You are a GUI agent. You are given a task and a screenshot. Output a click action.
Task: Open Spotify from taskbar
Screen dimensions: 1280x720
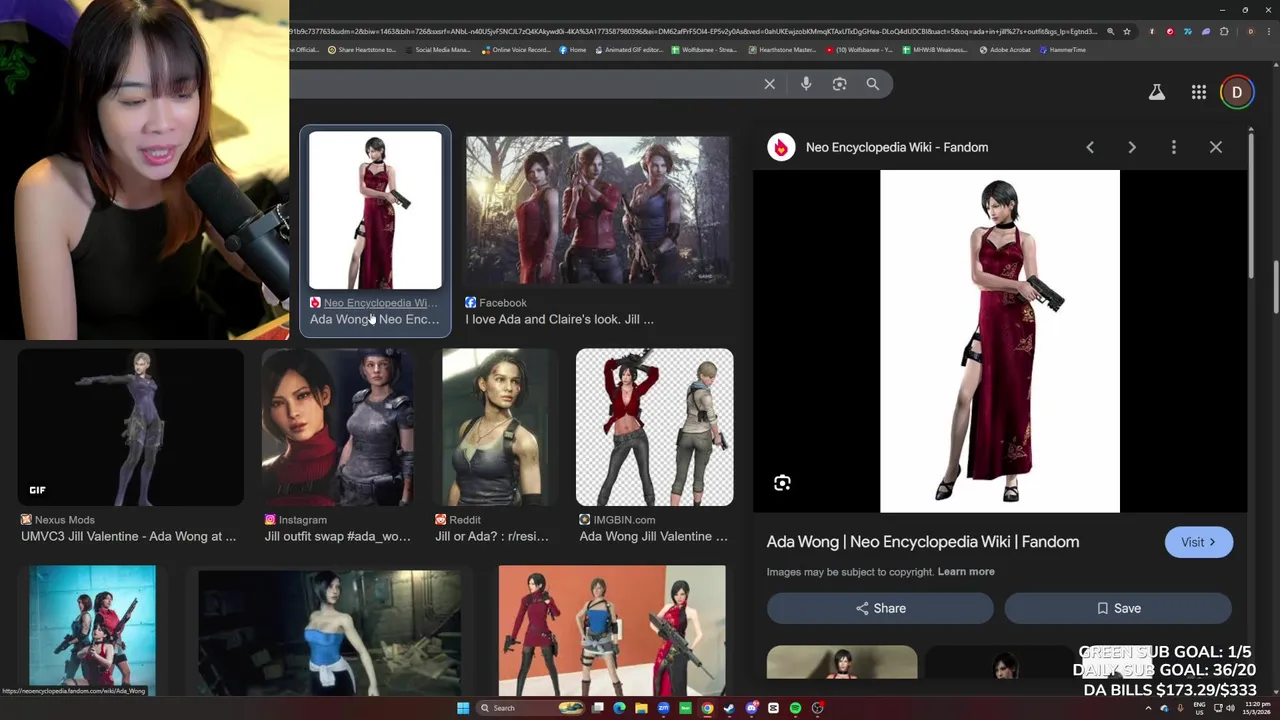795,708
